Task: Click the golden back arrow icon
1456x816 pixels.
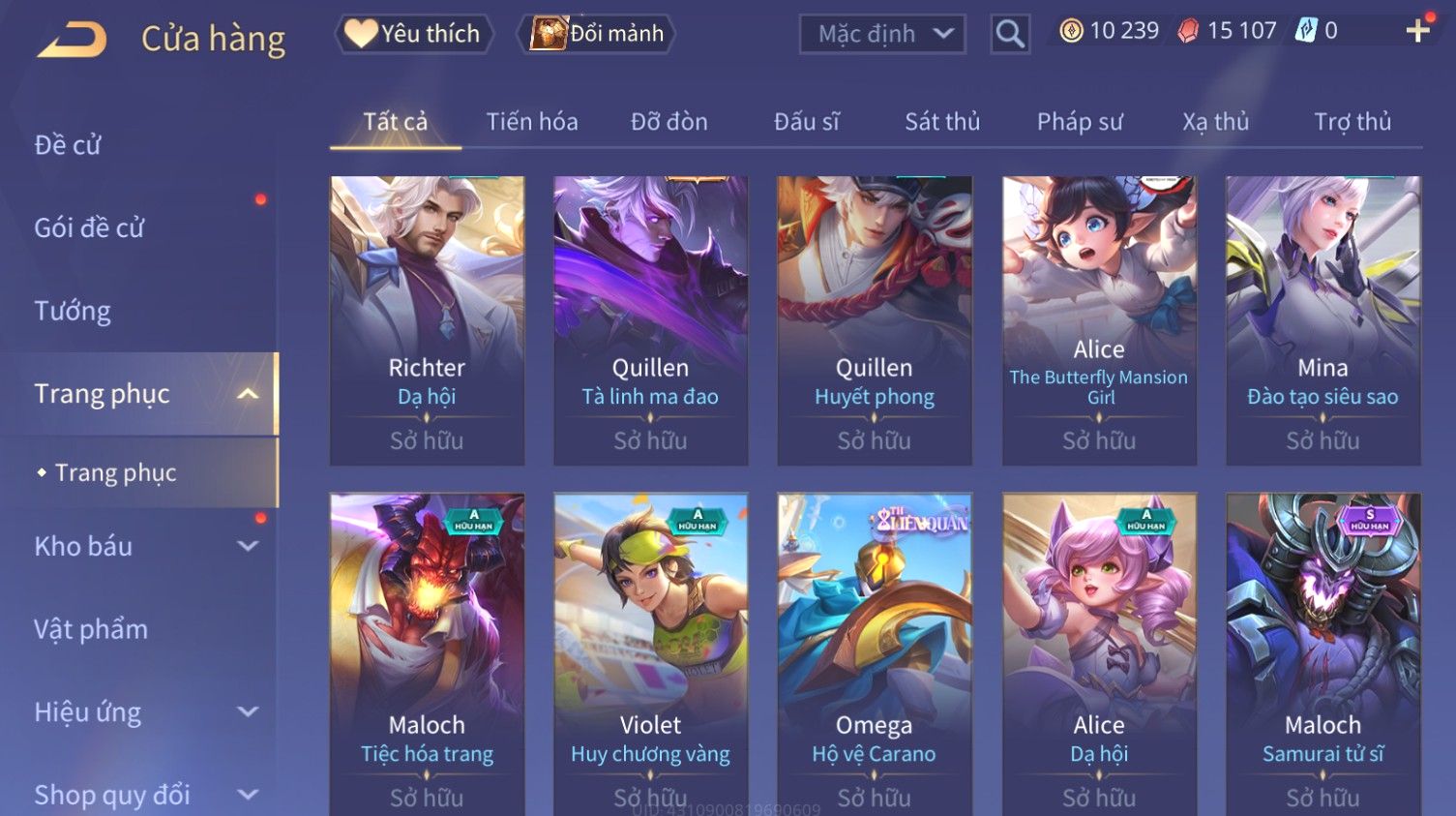Action: click(x=72, y=40)
